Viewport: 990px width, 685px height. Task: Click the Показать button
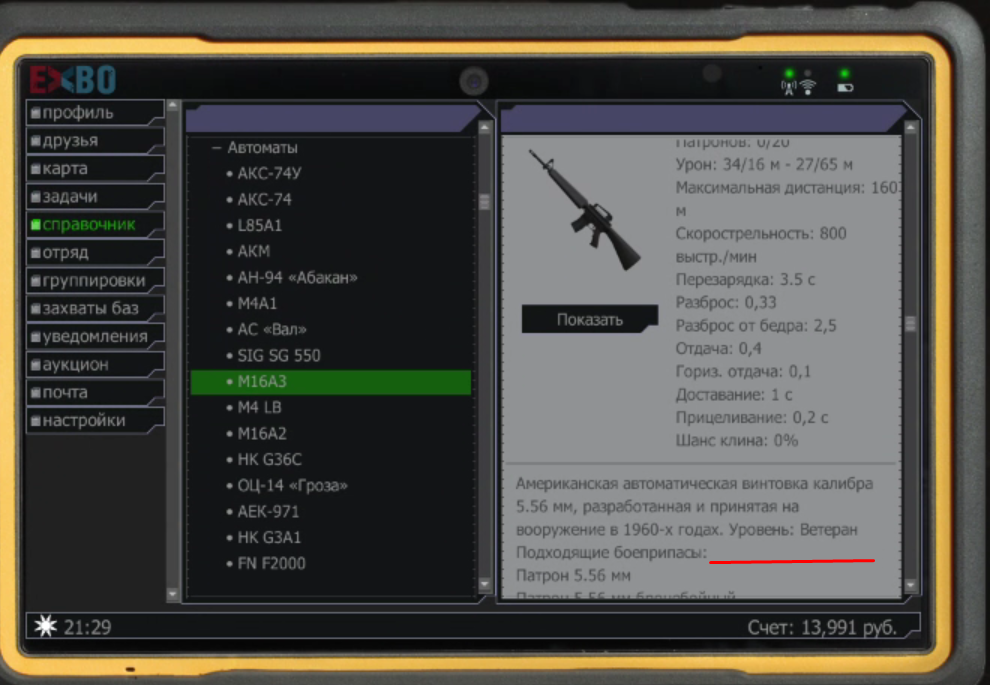point(590,319)
